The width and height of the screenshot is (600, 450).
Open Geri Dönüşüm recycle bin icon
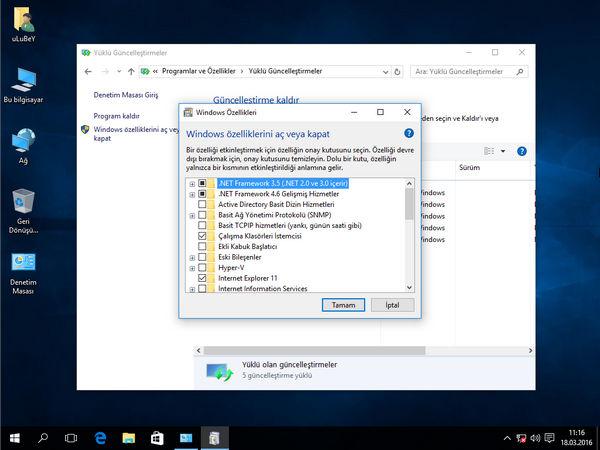point(24,211)
